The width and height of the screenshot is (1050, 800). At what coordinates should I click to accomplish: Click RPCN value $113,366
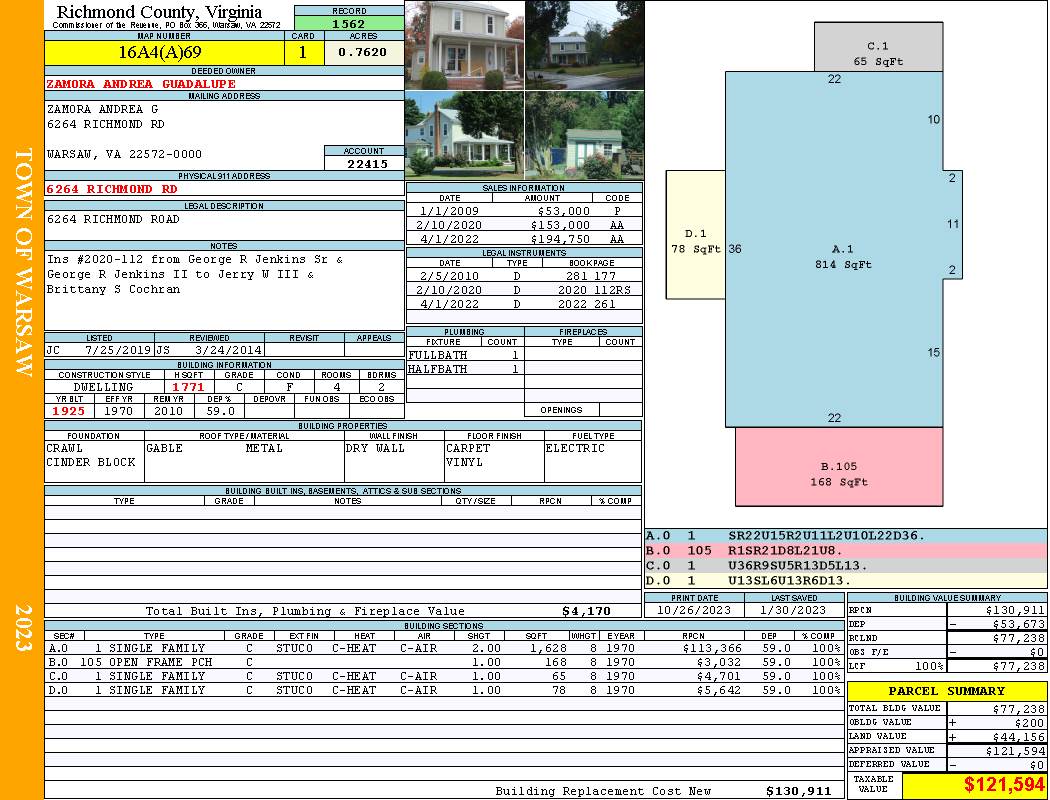(x=711, y=648)
